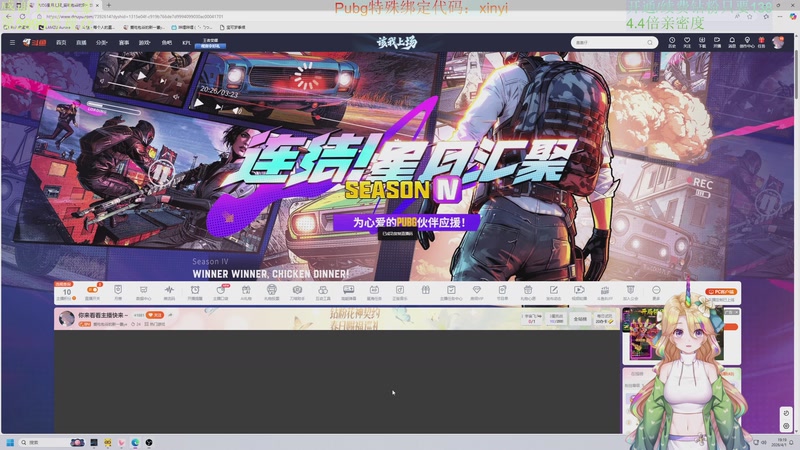Select the KPL menu item
800x450 pixels.
pyautogui.click(x=186, y=43)
